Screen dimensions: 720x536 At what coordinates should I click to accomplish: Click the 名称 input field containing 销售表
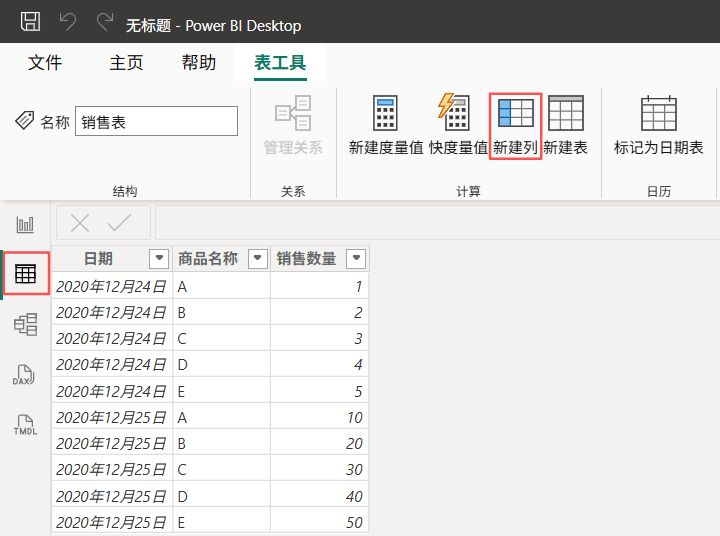click(157, 121)
